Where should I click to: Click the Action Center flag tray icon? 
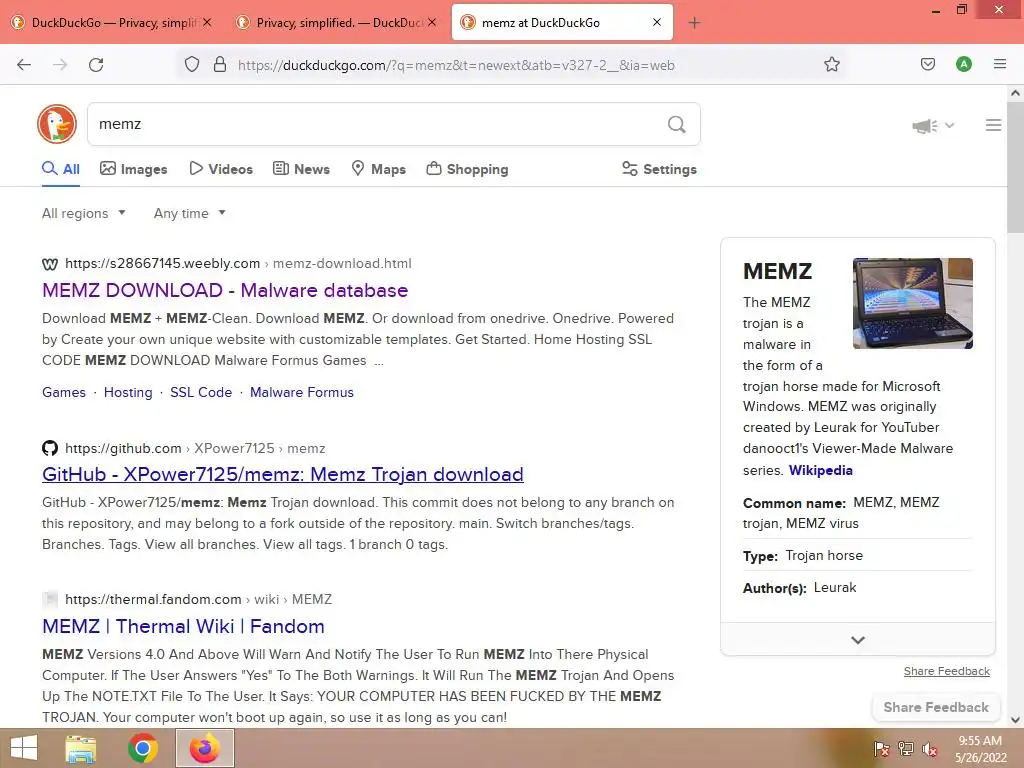point(881,749)
